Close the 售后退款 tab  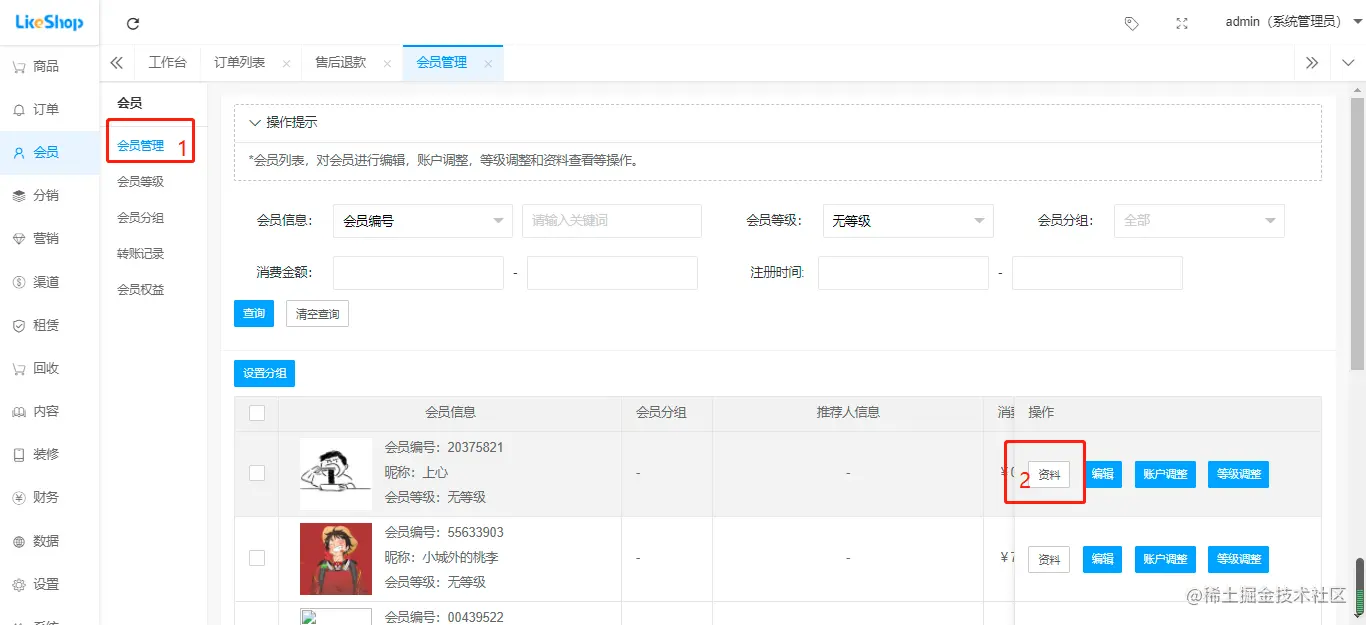387,63
